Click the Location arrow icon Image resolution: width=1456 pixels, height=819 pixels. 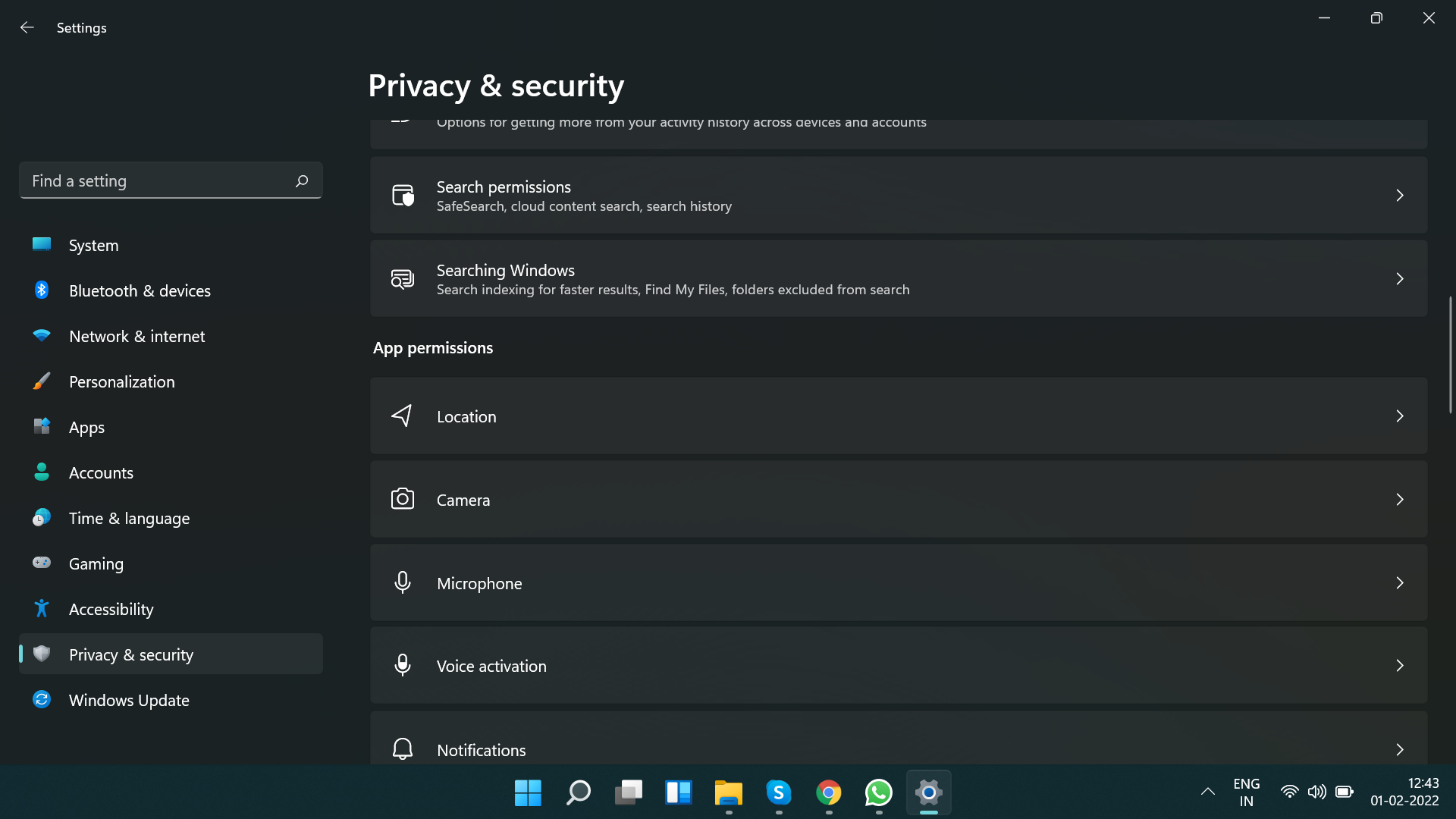pyautogui.click(x=402, y=416)
